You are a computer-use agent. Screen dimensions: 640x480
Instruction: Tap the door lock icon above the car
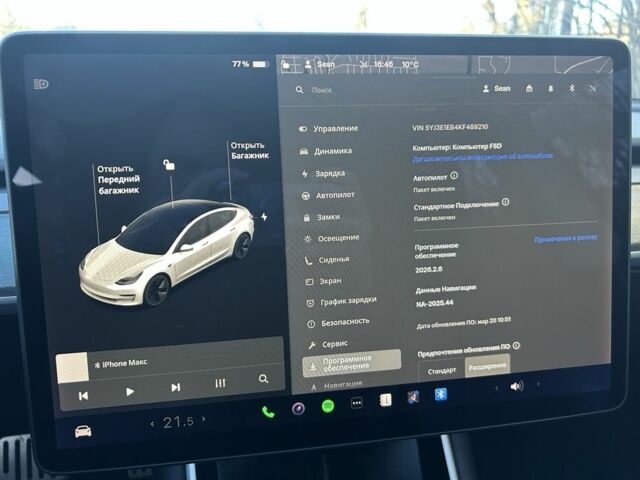coord(169,165)
